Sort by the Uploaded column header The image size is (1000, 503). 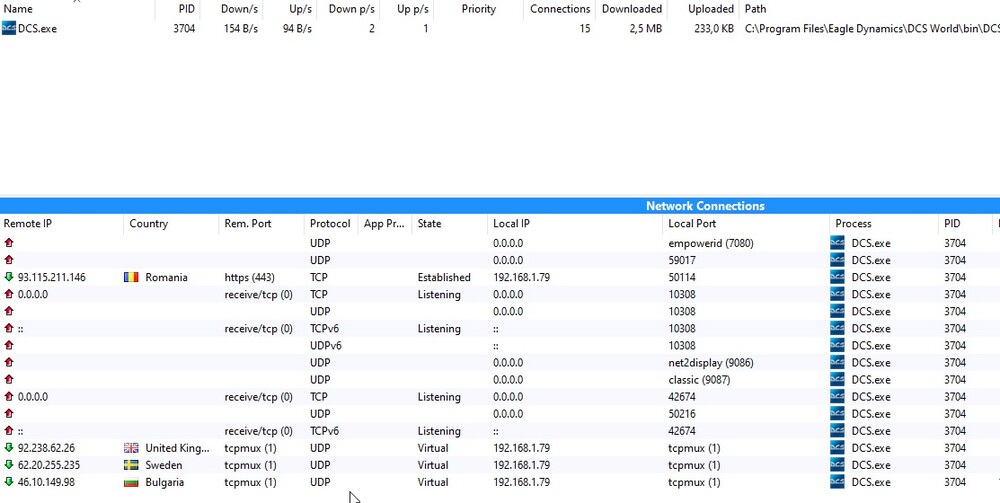710,9
